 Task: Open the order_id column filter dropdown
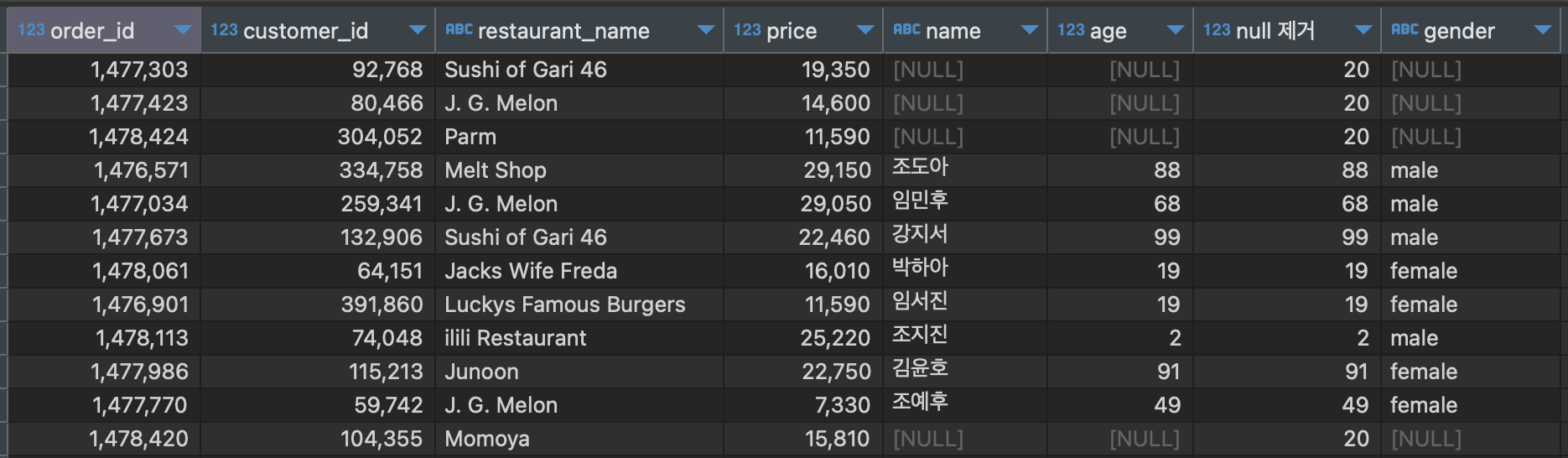182,31
